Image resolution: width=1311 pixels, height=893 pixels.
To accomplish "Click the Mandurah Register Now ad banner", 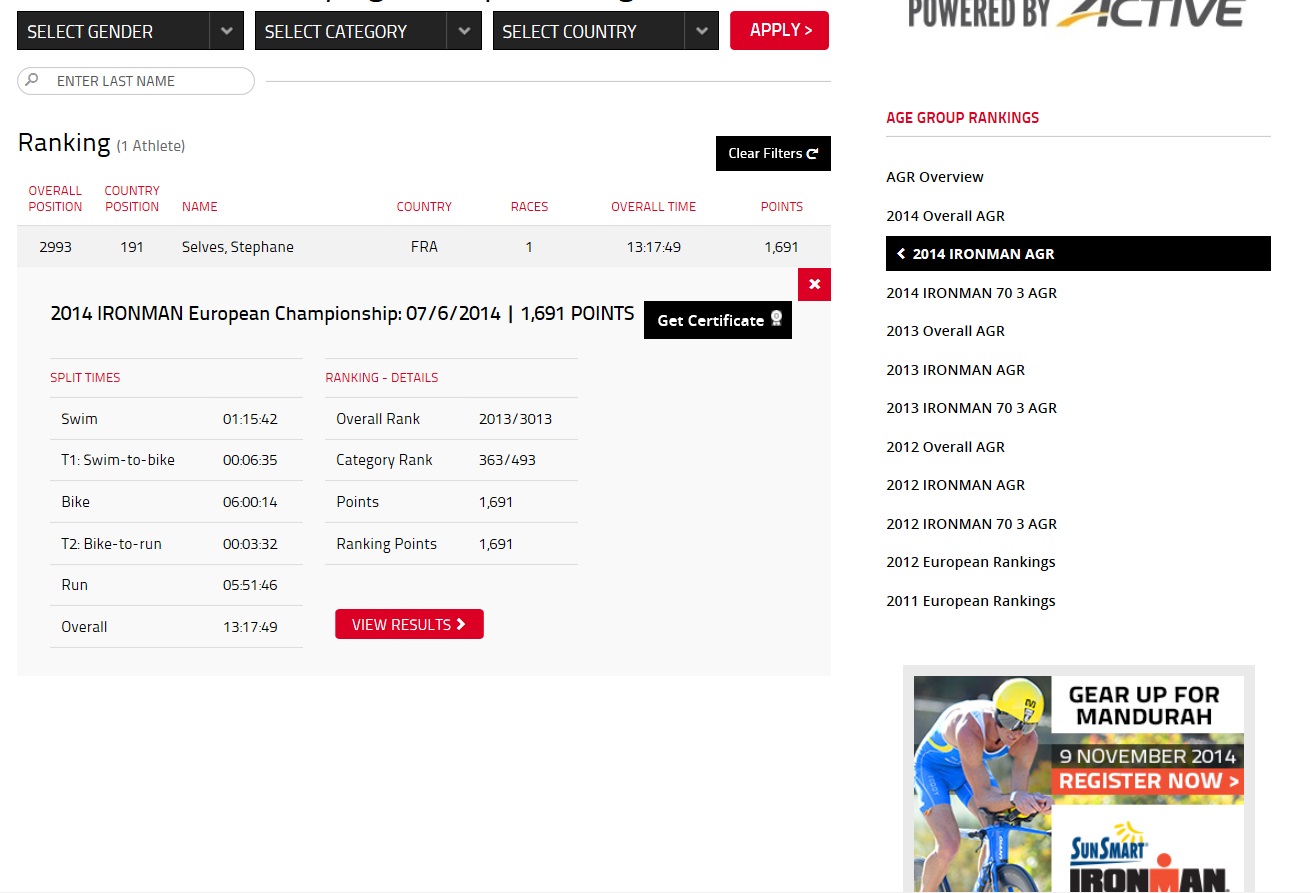I will (x=1078, y=781).
